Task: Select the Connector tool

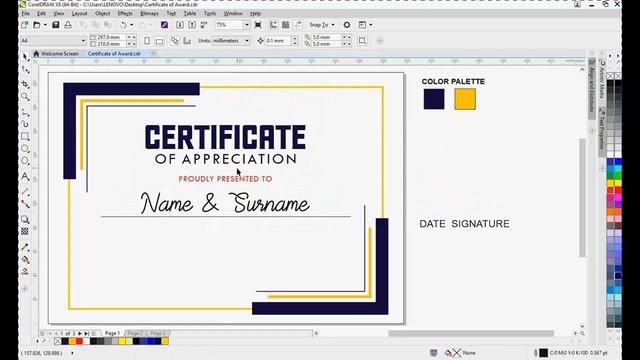Action: (x=25, y=204)
